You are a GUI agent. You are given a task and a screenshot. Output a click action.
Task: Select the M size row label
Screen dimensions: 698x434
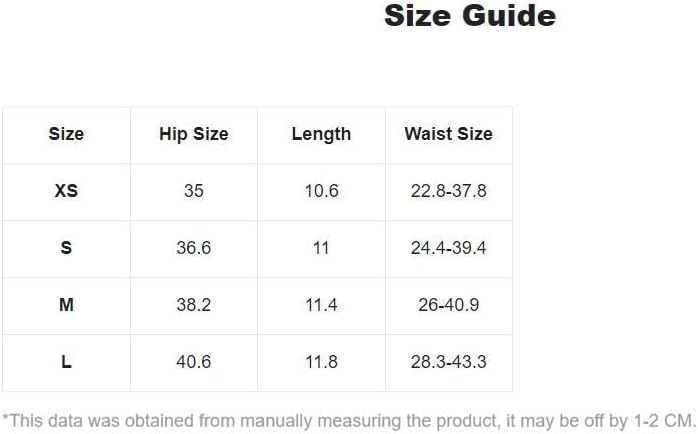[x=66, y=305]
